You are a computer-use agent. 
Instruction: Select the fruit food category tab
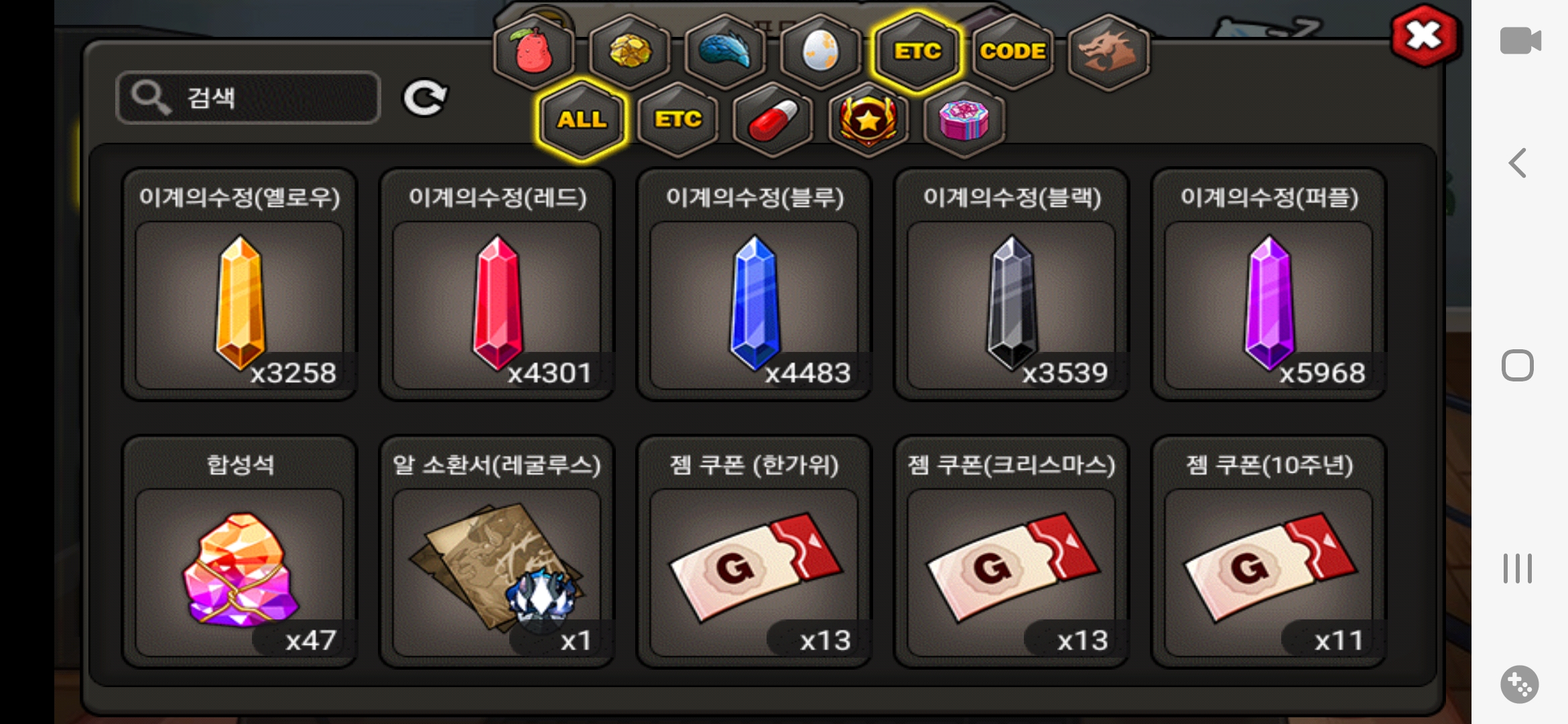click(x=533, y=52)
